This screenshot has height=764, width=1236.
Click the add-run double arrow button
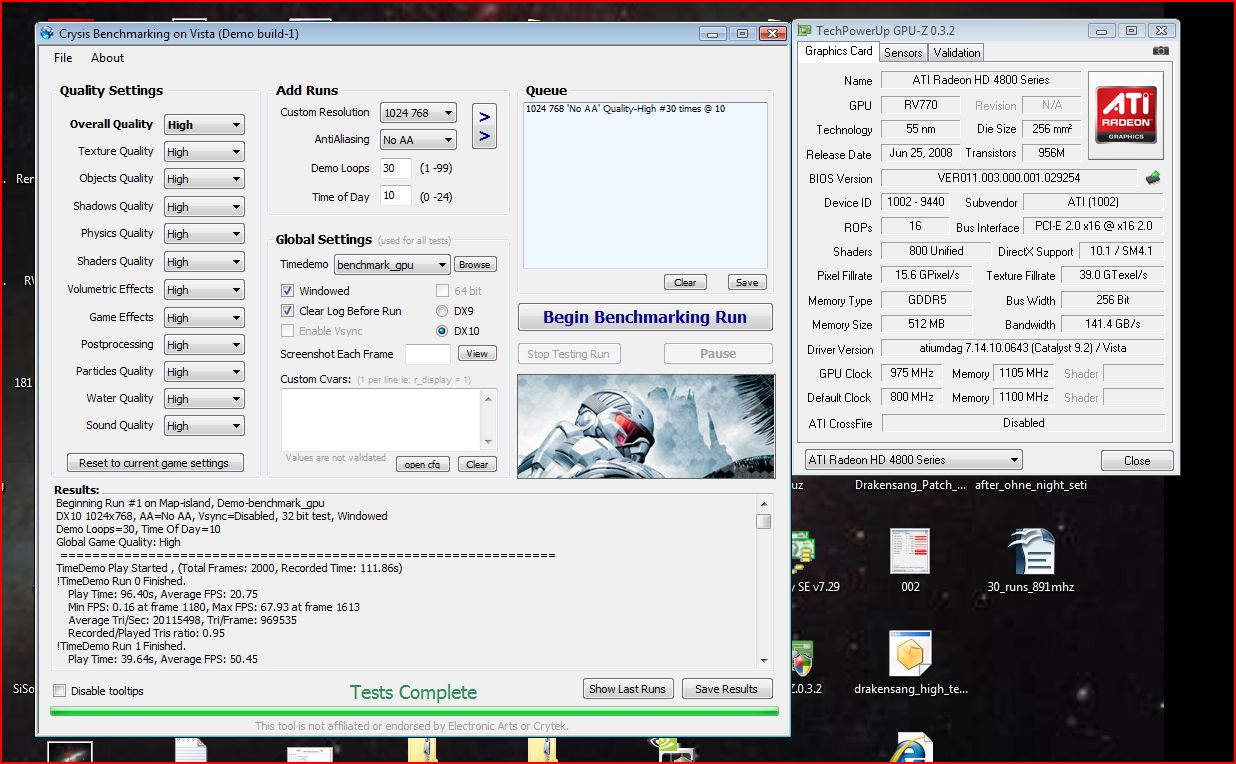click(x=485, y=126)
